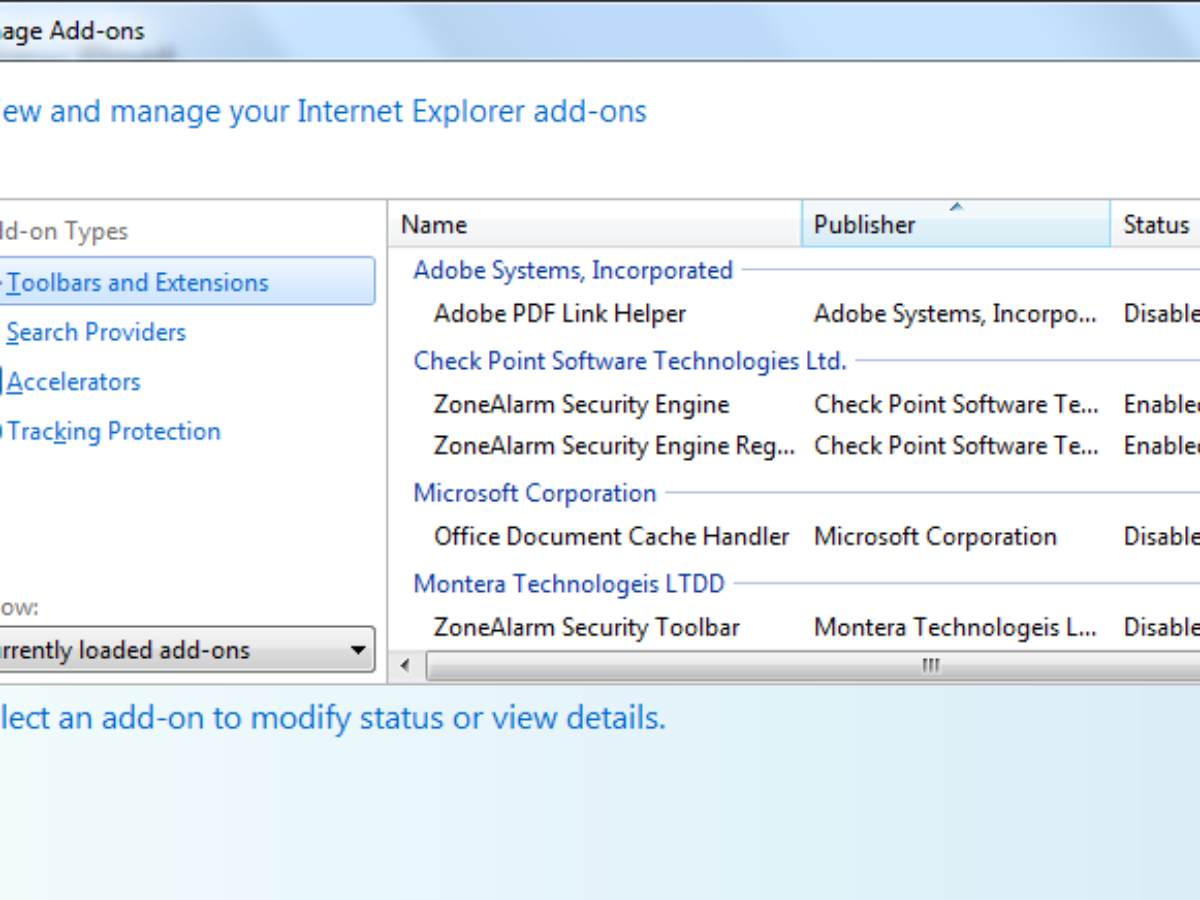Collapse Check Point Software Technologies group
The height and width of the screenshot is (900, 1200).
[x=630, y=361]
